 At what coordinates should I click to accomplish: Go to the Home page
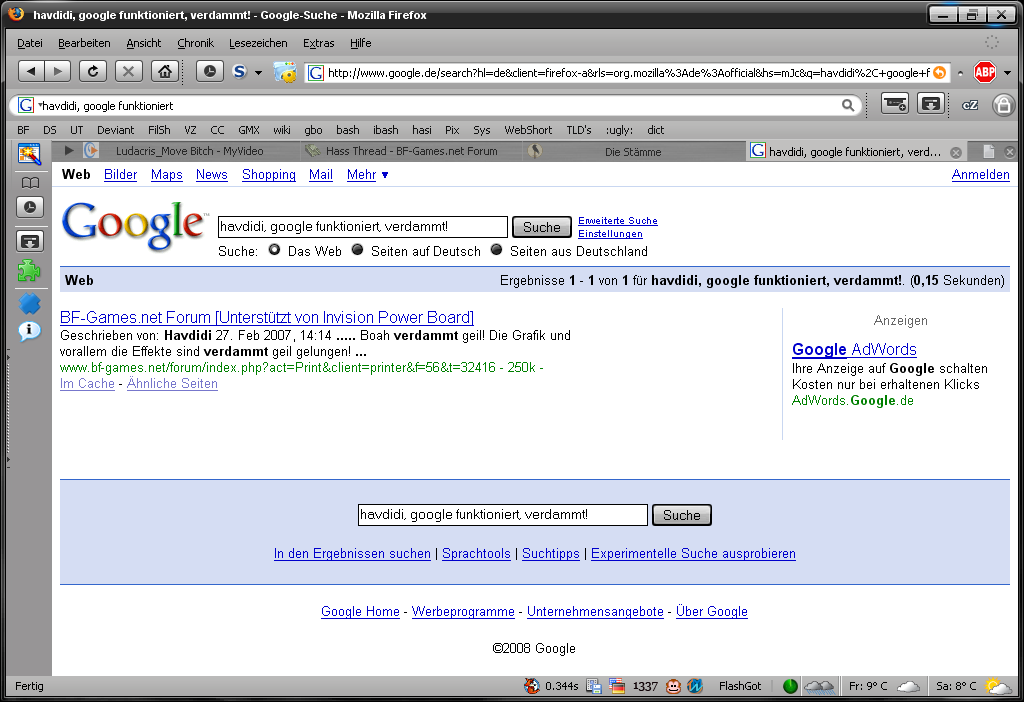(x=165, y=71)
